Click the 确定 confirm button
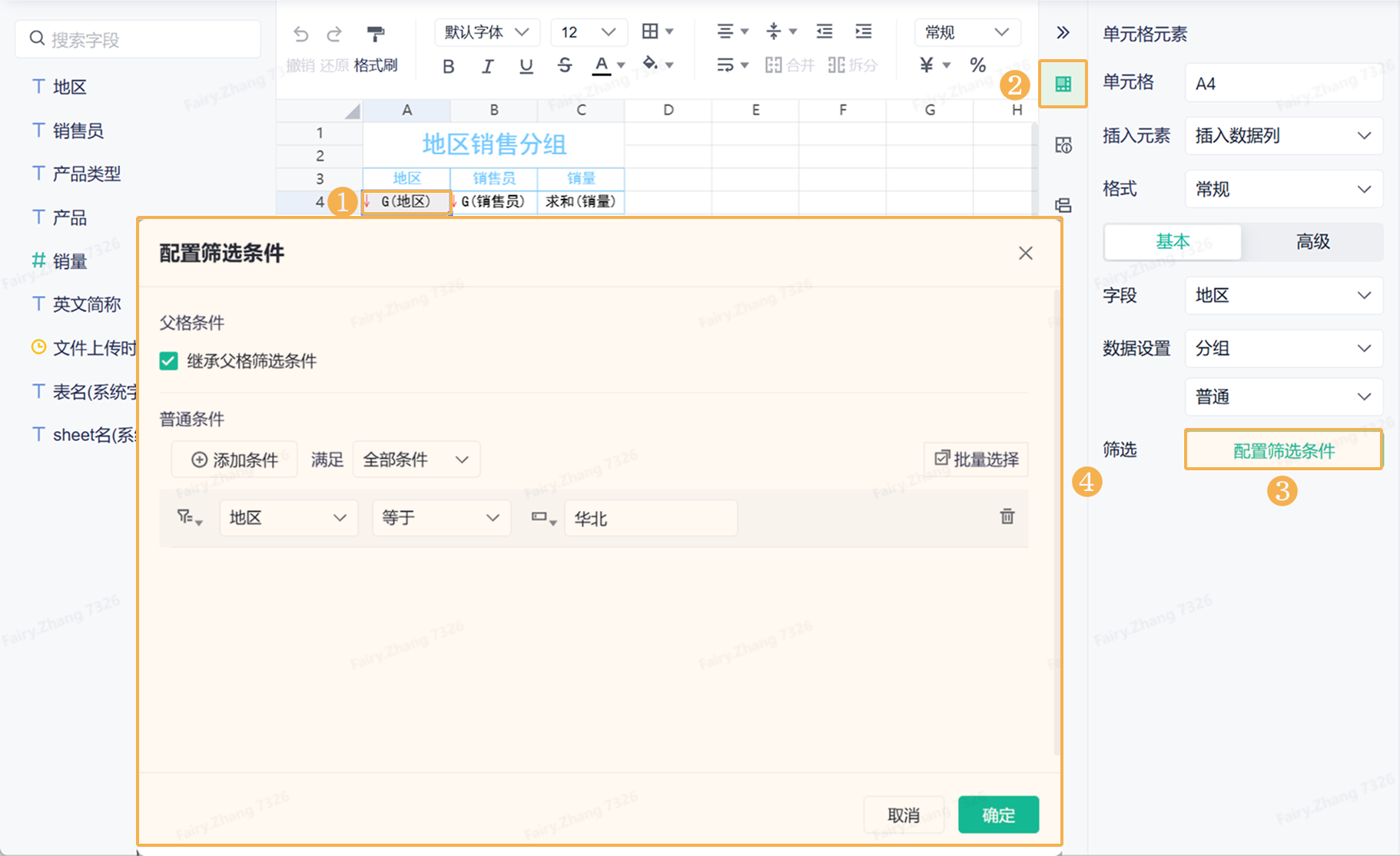This screenshot has width=1400, height=856. 998,815
